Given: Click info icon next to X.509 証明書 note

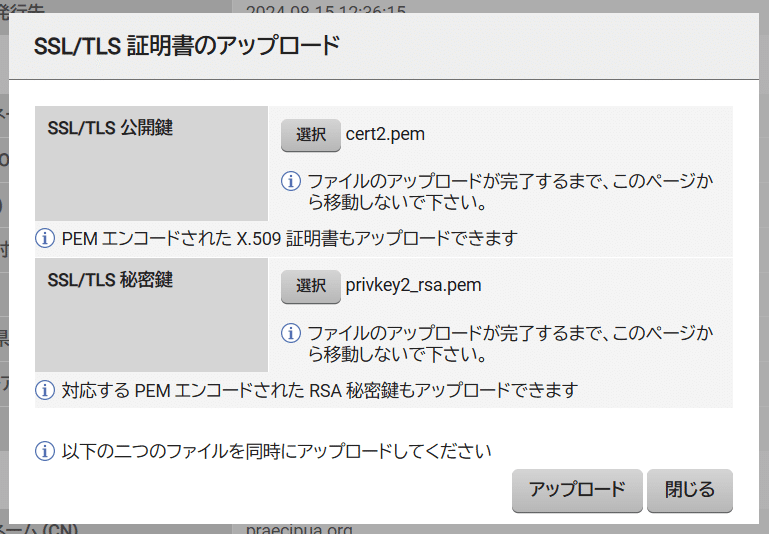Looking at the screenshot, I should click(x=45, y=239).
